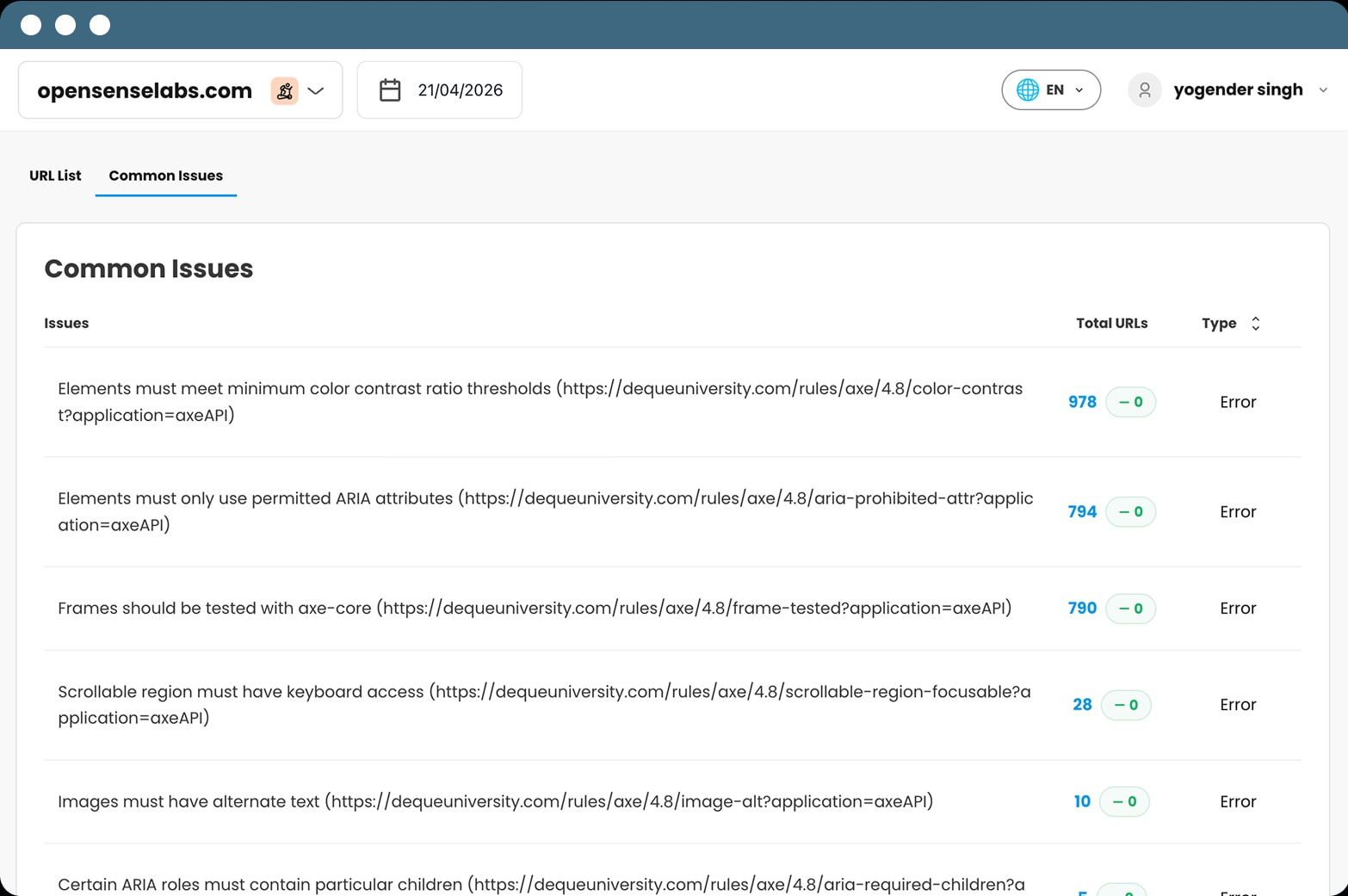Click the yogender singh username

[x=1238, y=90]
